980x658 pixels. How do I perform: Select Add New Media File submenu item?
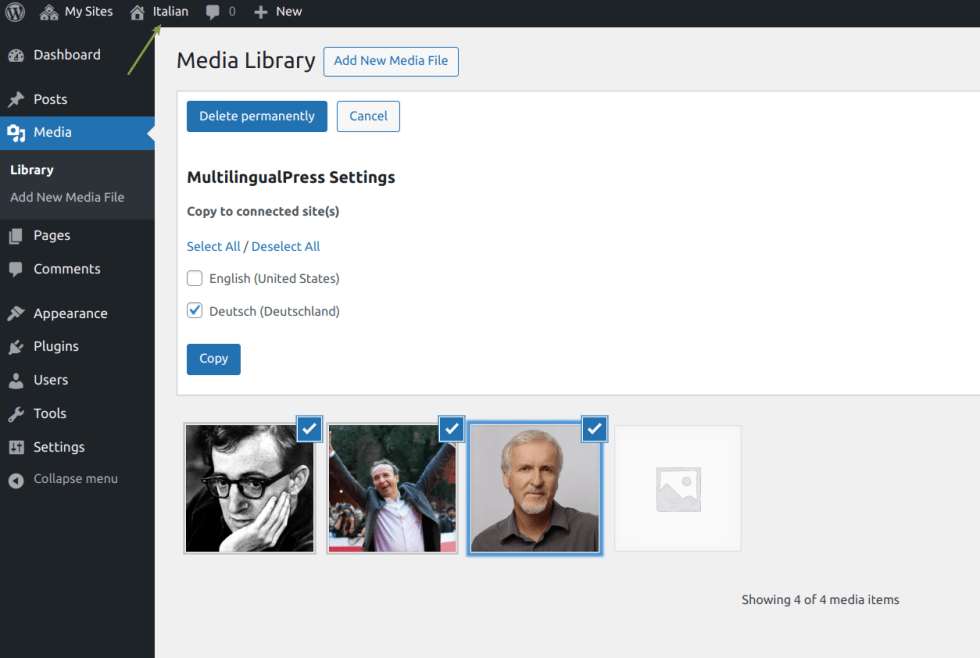tap(67, 197)
